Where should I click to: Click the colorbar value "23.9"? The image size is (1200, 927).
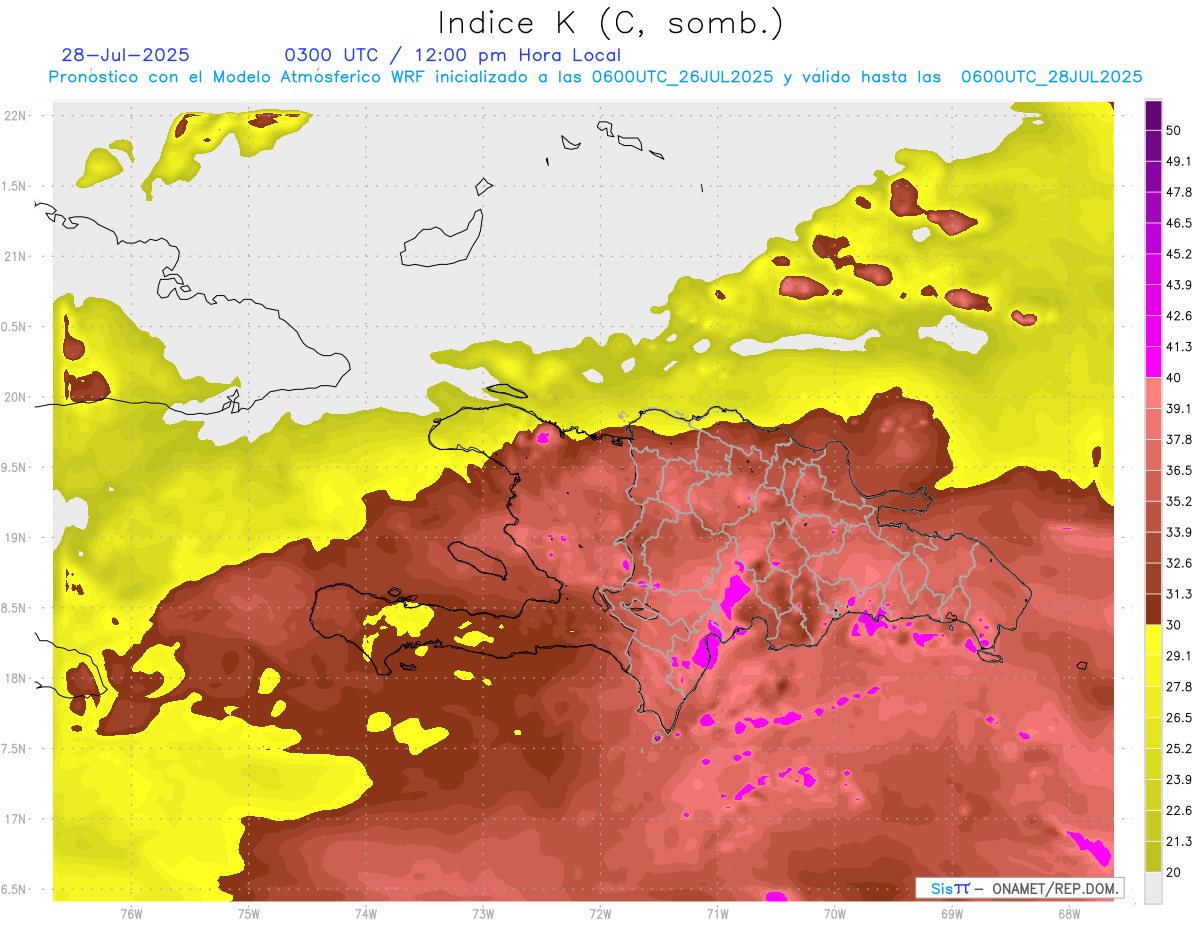click(1181, 780)
